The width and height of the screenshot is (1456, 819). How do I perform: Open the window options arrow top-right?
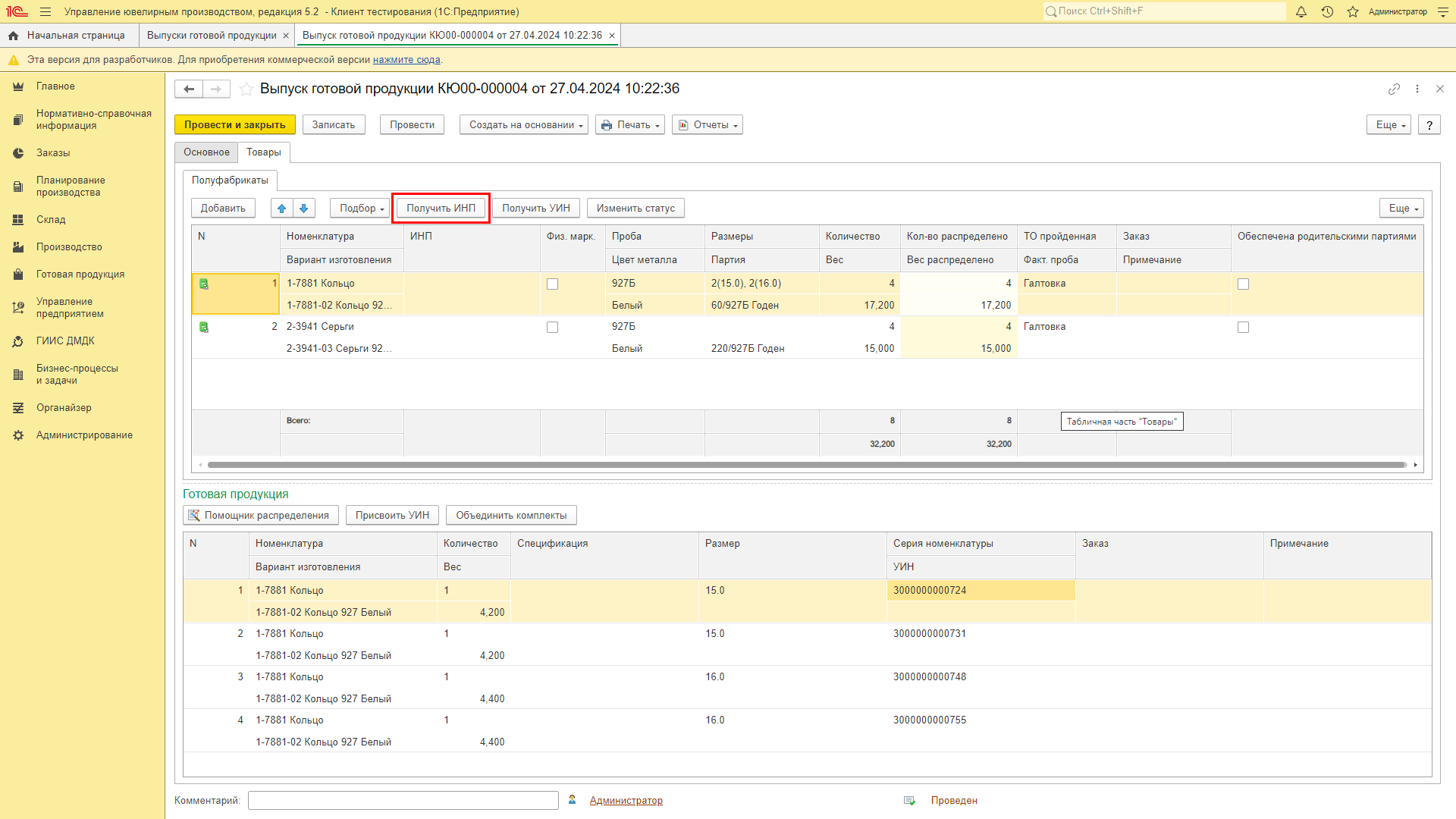pos(1442,11)
